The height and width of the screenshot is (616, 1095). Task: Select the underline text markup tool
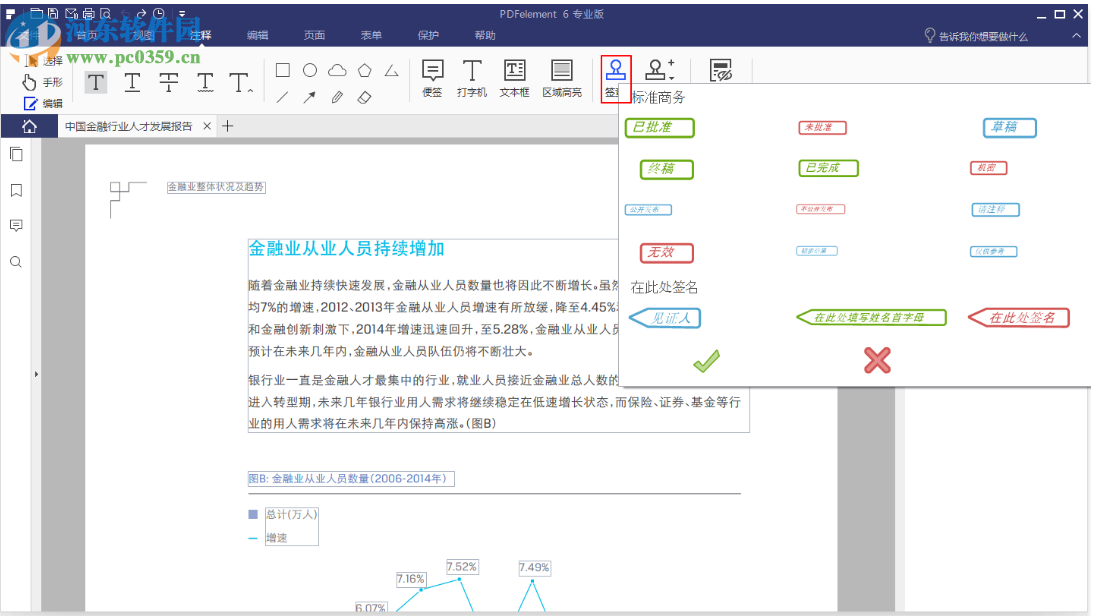pos(131,82)
